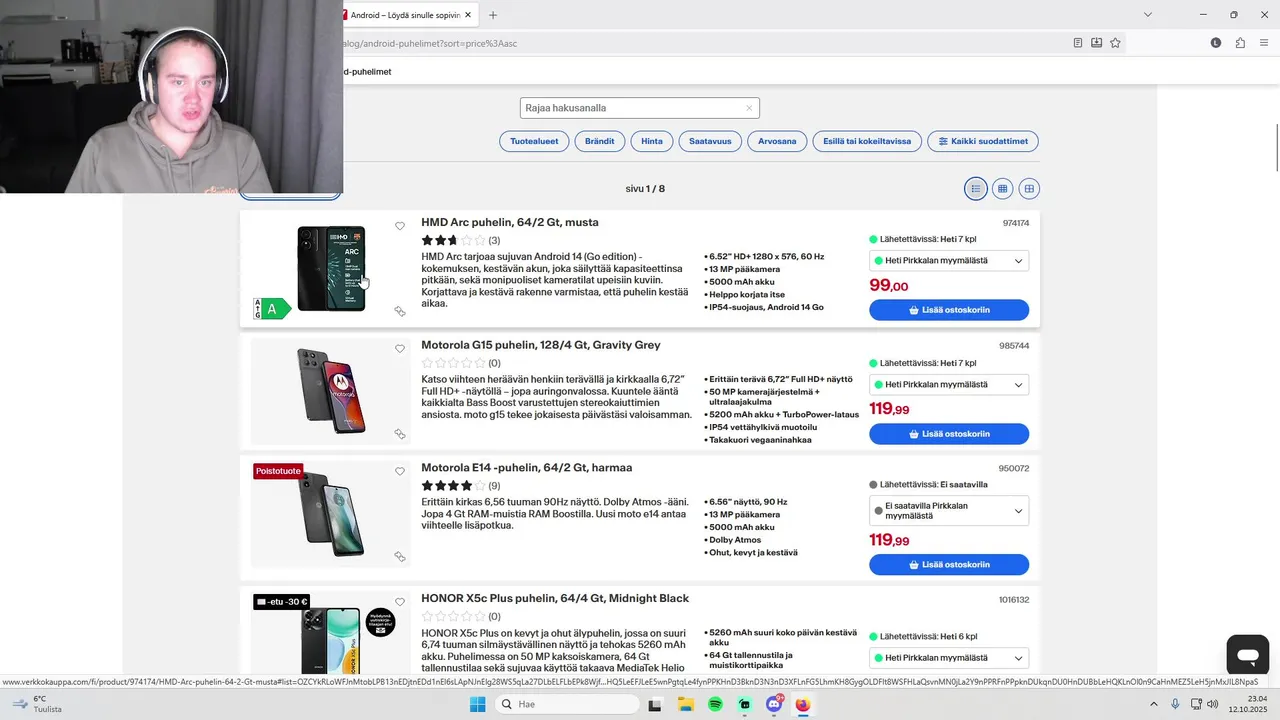This screenshot has height=720, width=1280.
Task: Open the Firefox account avatar menu
Action: pyautogui.click(x=1216, y=43)
